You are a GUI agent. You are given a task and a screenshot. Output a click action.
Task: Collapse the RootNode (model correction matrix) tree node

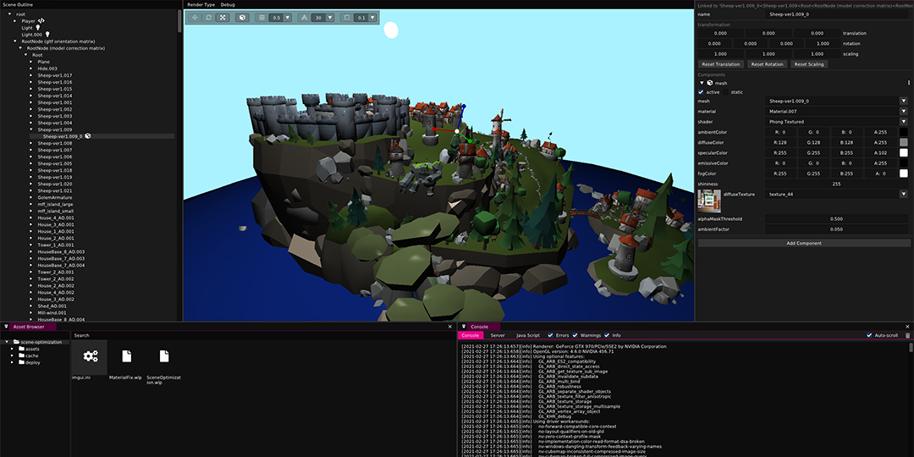coord(22,48)
